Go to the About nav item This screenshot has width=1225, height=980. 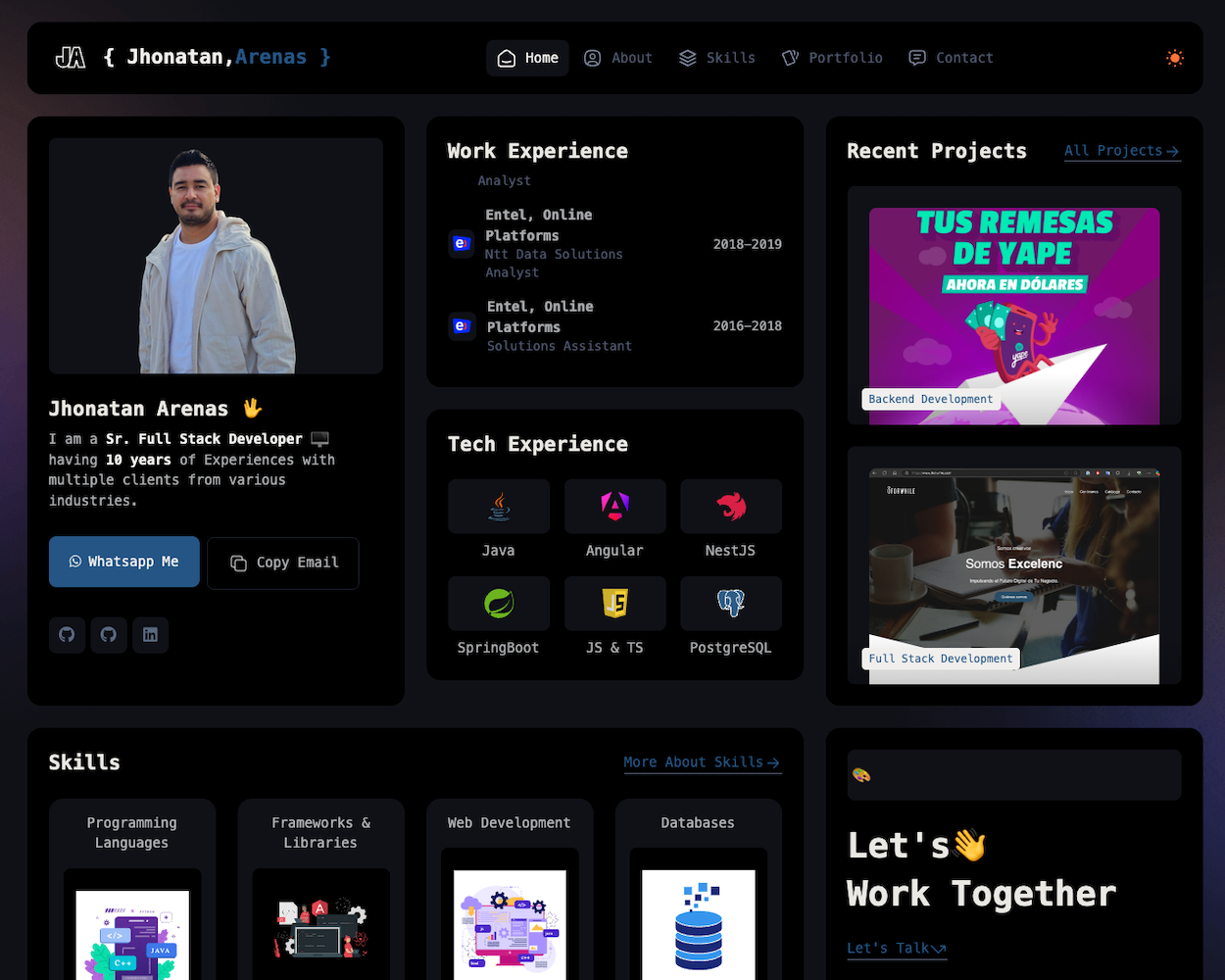618,58
